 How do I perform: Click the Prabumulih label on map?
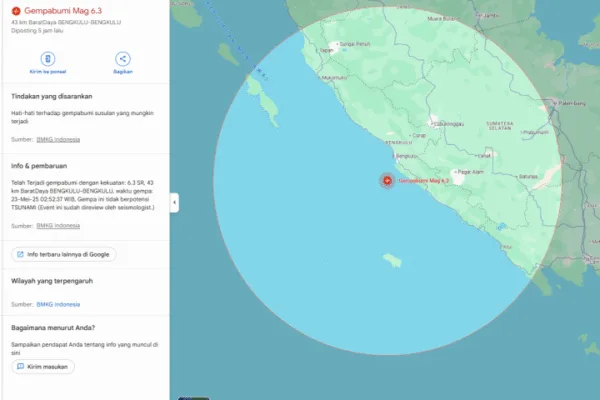click(x=535, y=132)
